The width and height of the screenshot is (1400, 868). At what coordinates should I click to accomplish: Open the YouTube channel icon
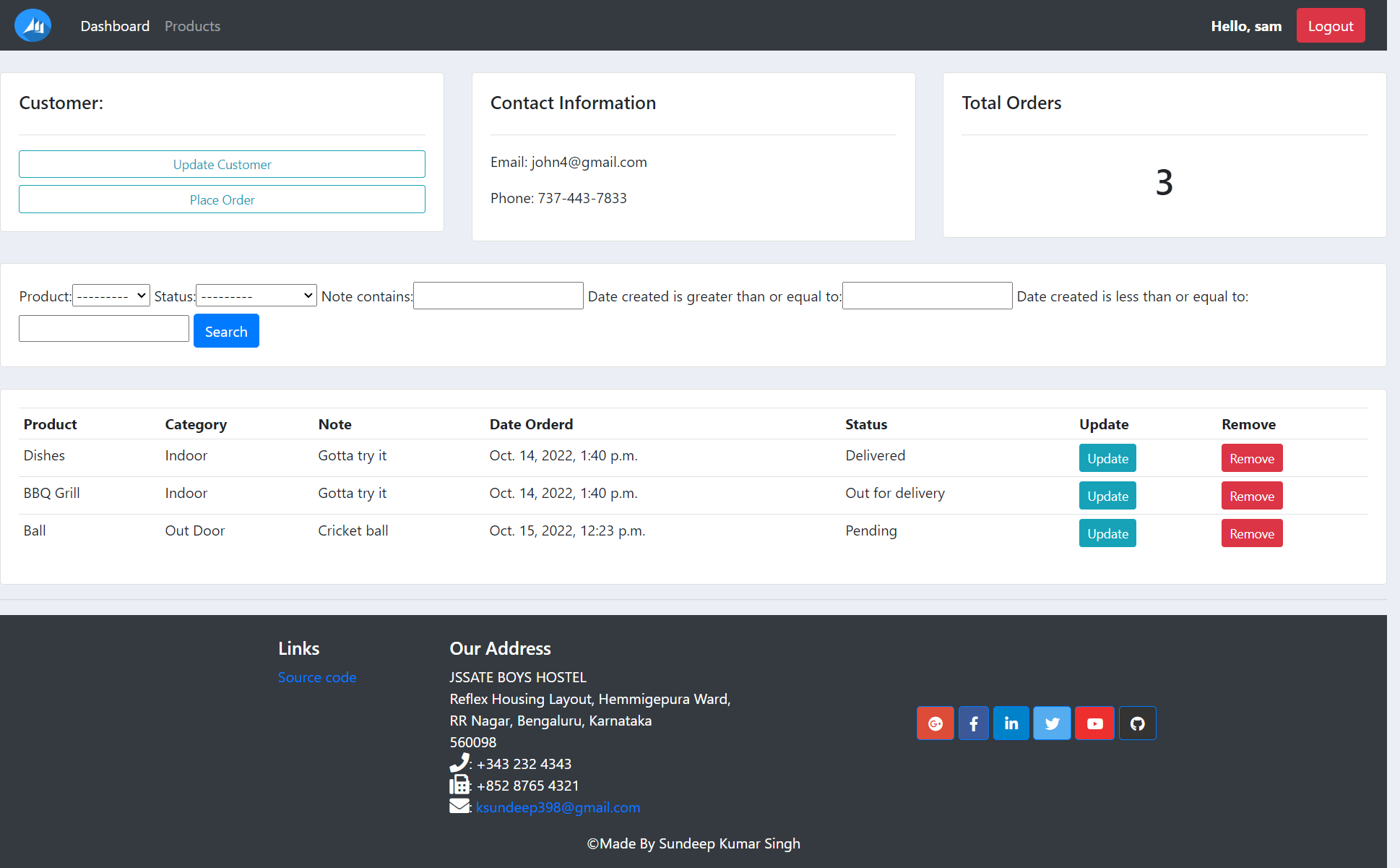point(1094,723)
